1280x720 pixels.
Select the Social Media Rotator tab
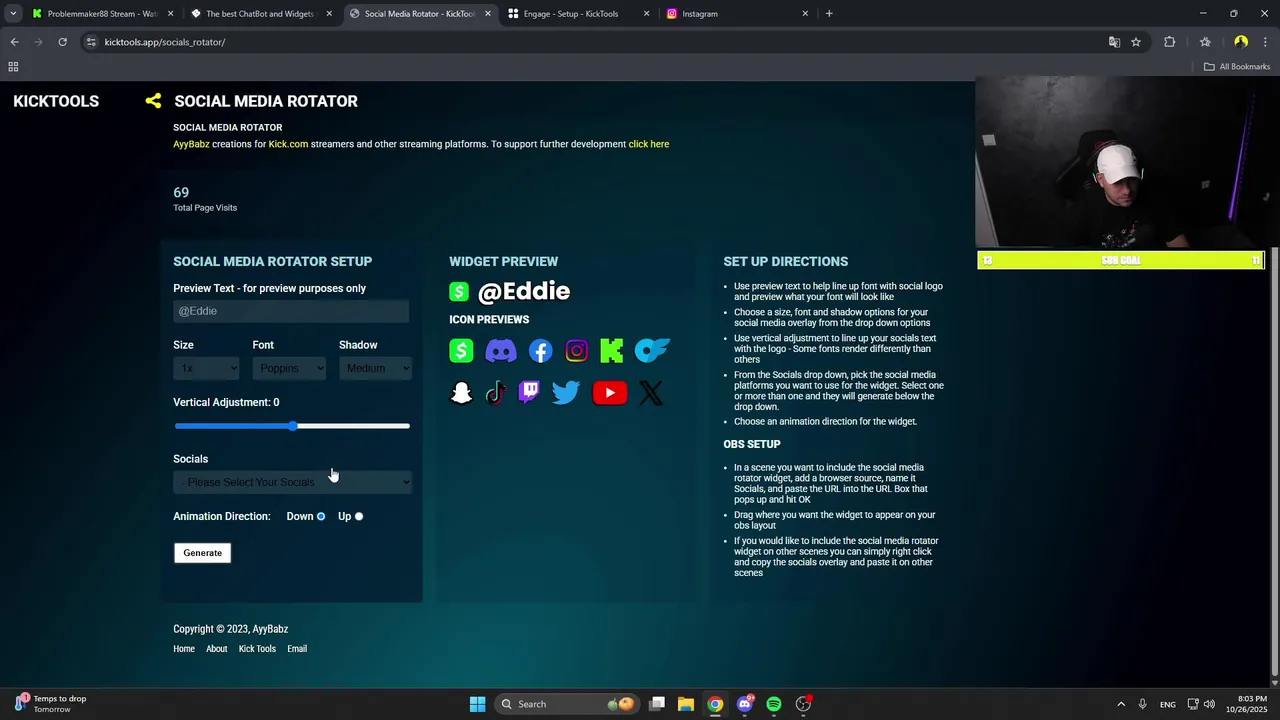coord(419,14)
